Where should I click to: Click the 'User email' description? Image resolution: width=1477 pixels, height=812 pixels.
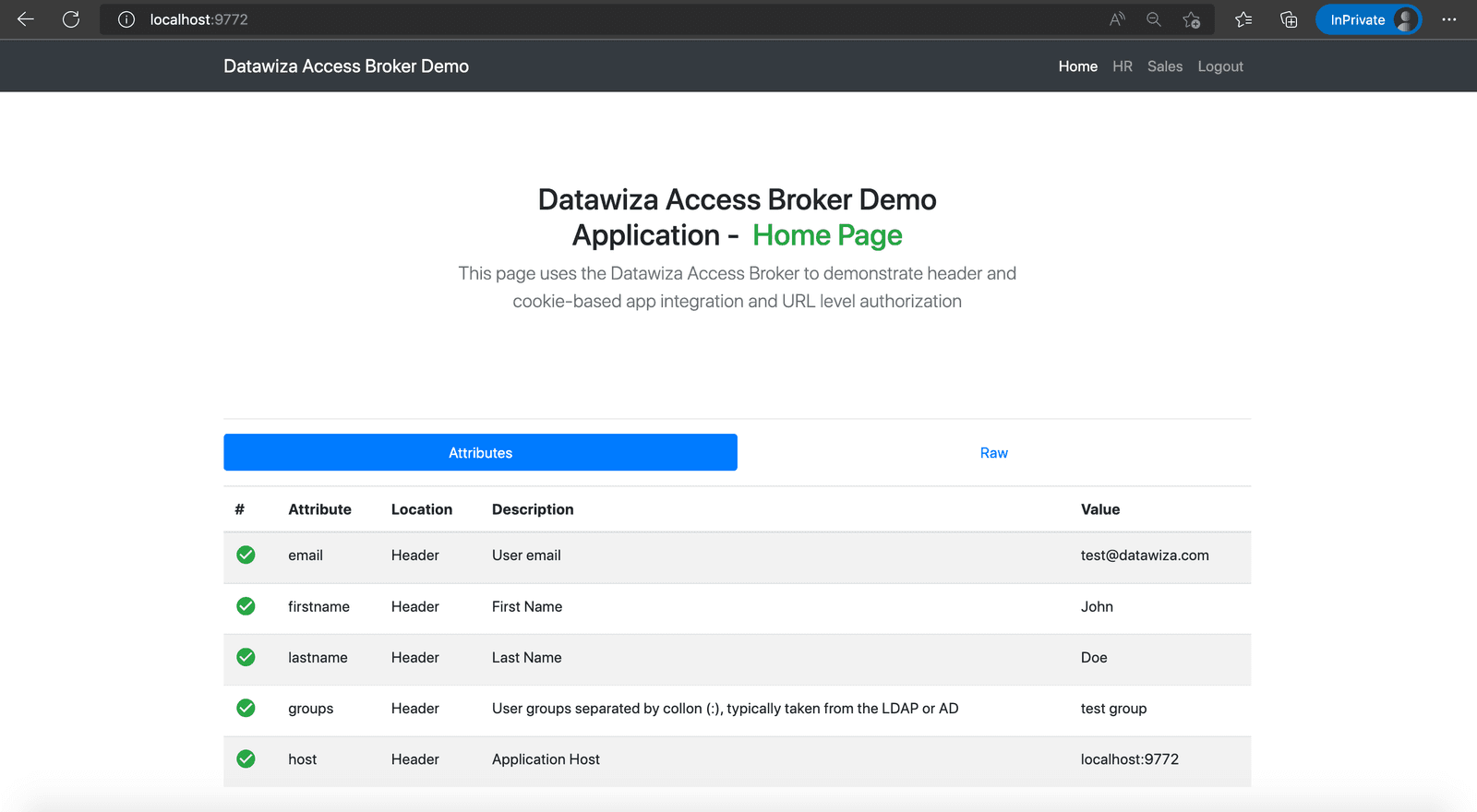pos(526,555)
